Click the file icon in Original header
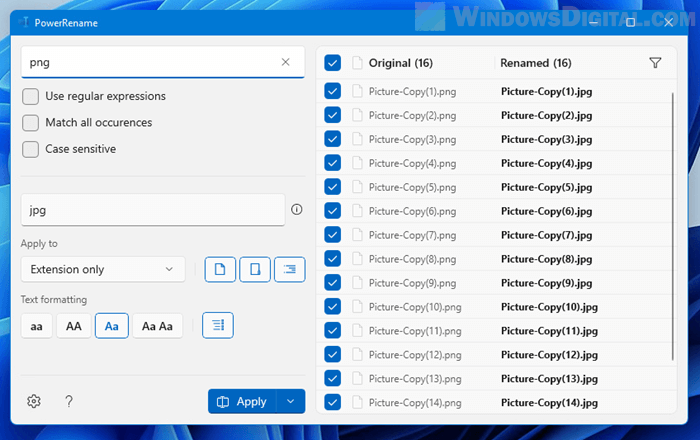 pos(357,63)
